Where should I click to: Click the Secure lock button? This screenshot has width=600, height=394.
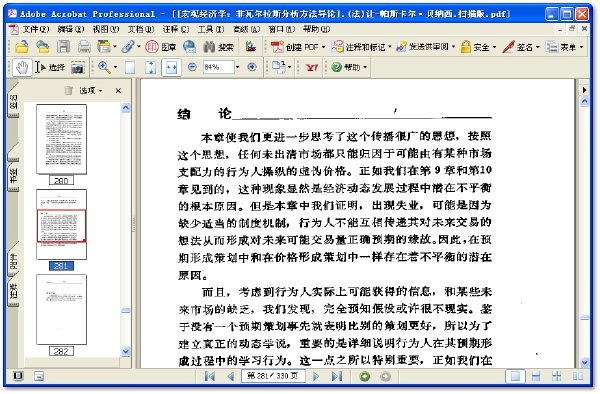(478, 47)
